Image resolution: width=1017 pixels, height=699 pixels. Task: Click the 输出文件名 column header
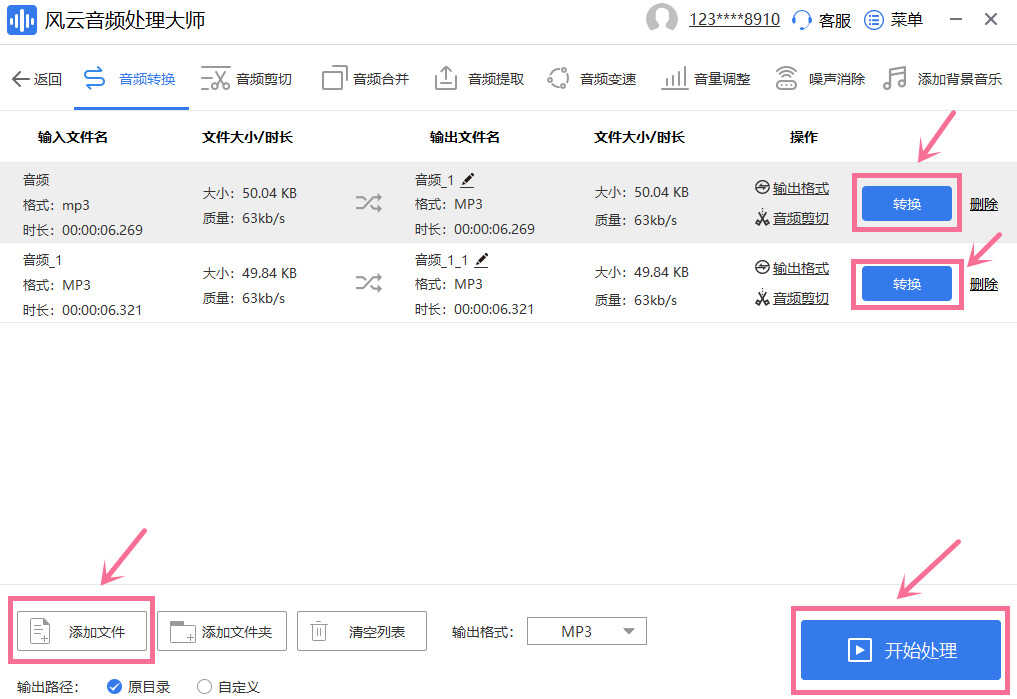point(464,137)
